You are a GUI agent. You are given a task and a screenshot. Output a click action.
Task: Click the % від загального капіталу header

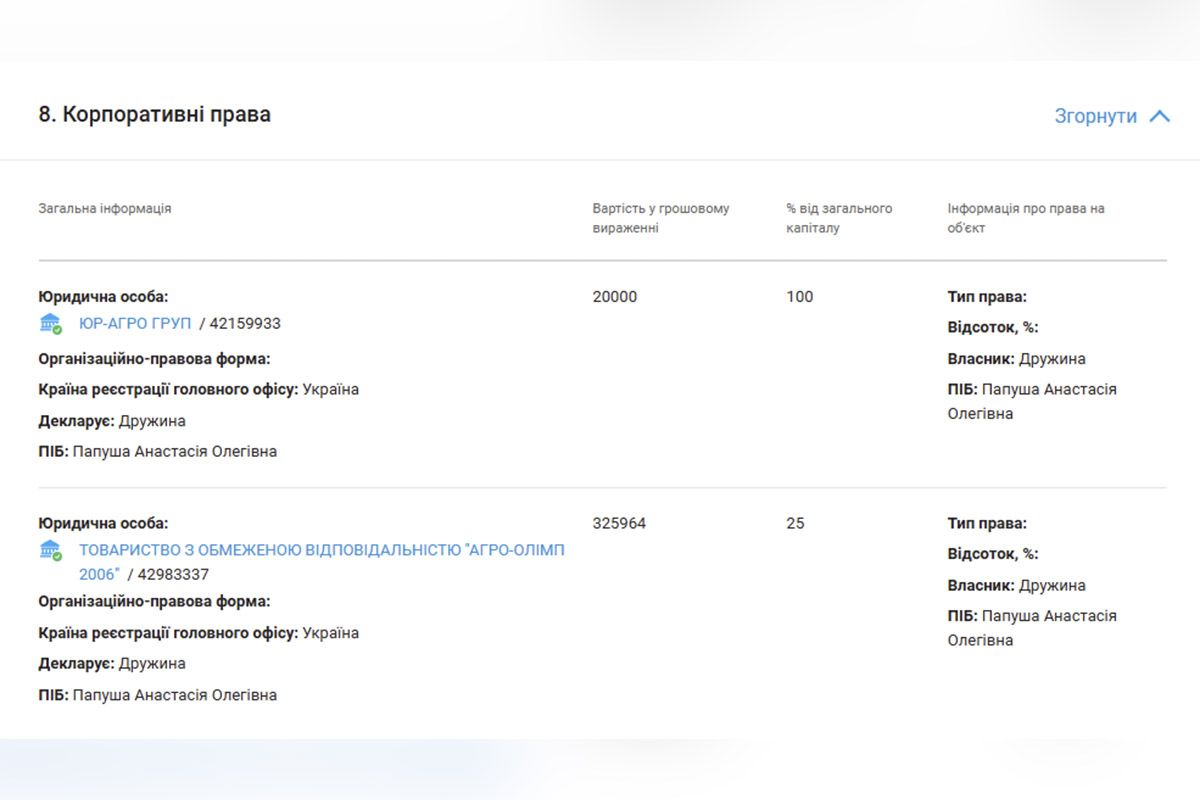tap(839, 218)
